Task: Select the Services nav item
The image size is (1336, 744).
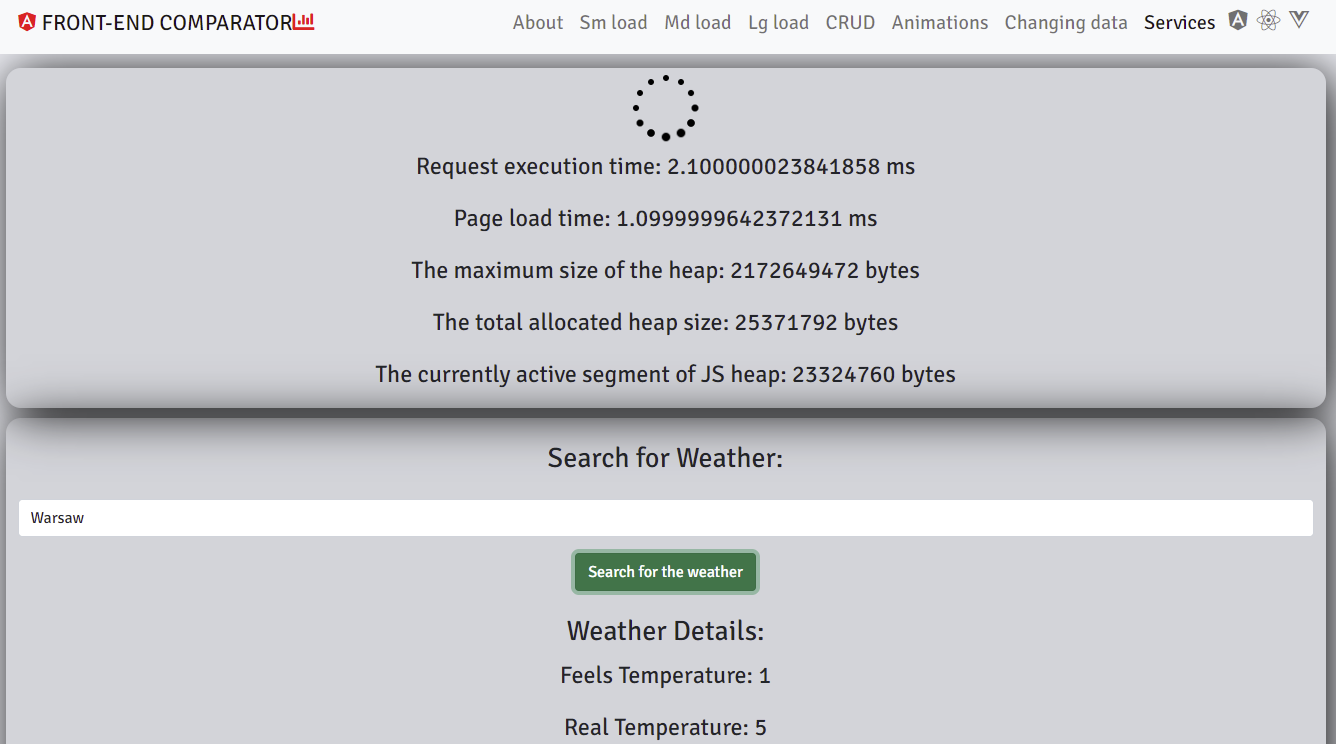Action: (x=1180, y=22)
